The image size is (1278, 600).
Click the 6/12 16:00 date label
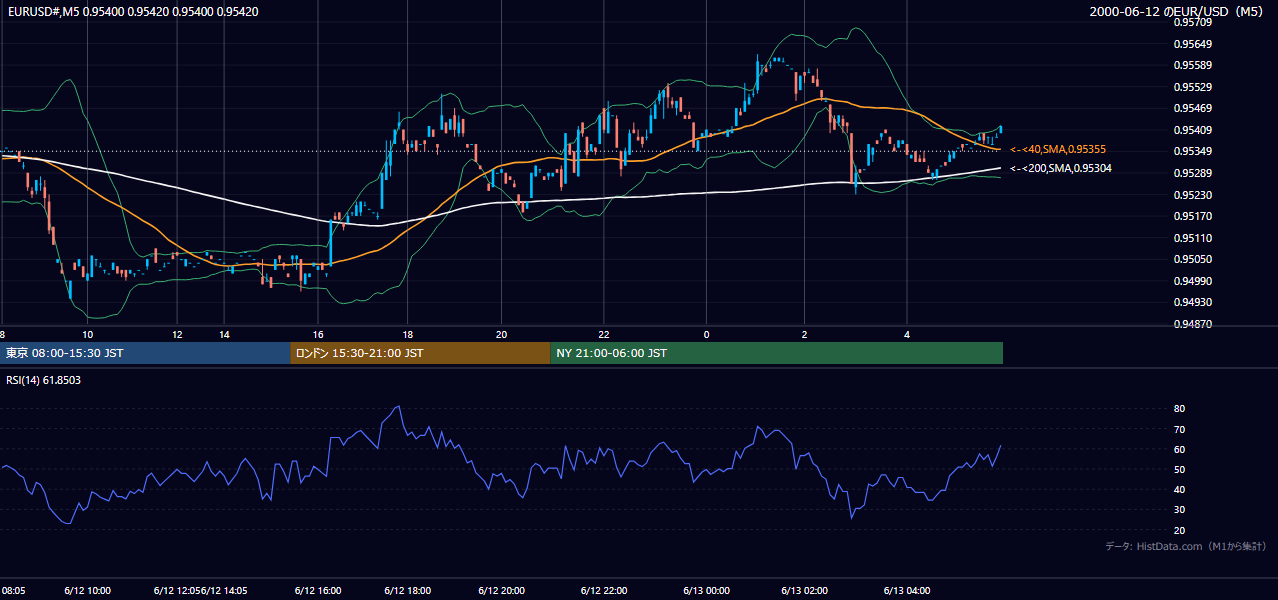point(318,590)
